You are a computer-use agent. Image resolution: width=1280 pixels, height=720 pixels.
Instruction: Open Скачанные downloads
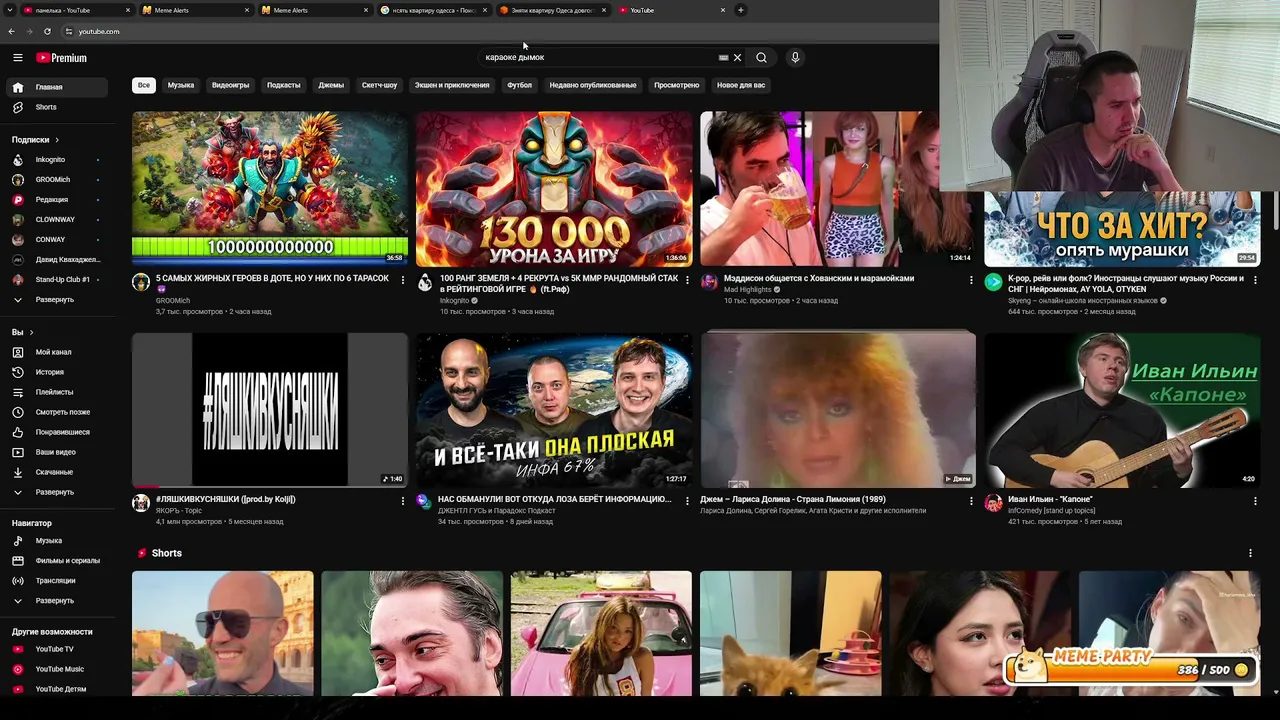pyautogui.click(x=55, y=472)
